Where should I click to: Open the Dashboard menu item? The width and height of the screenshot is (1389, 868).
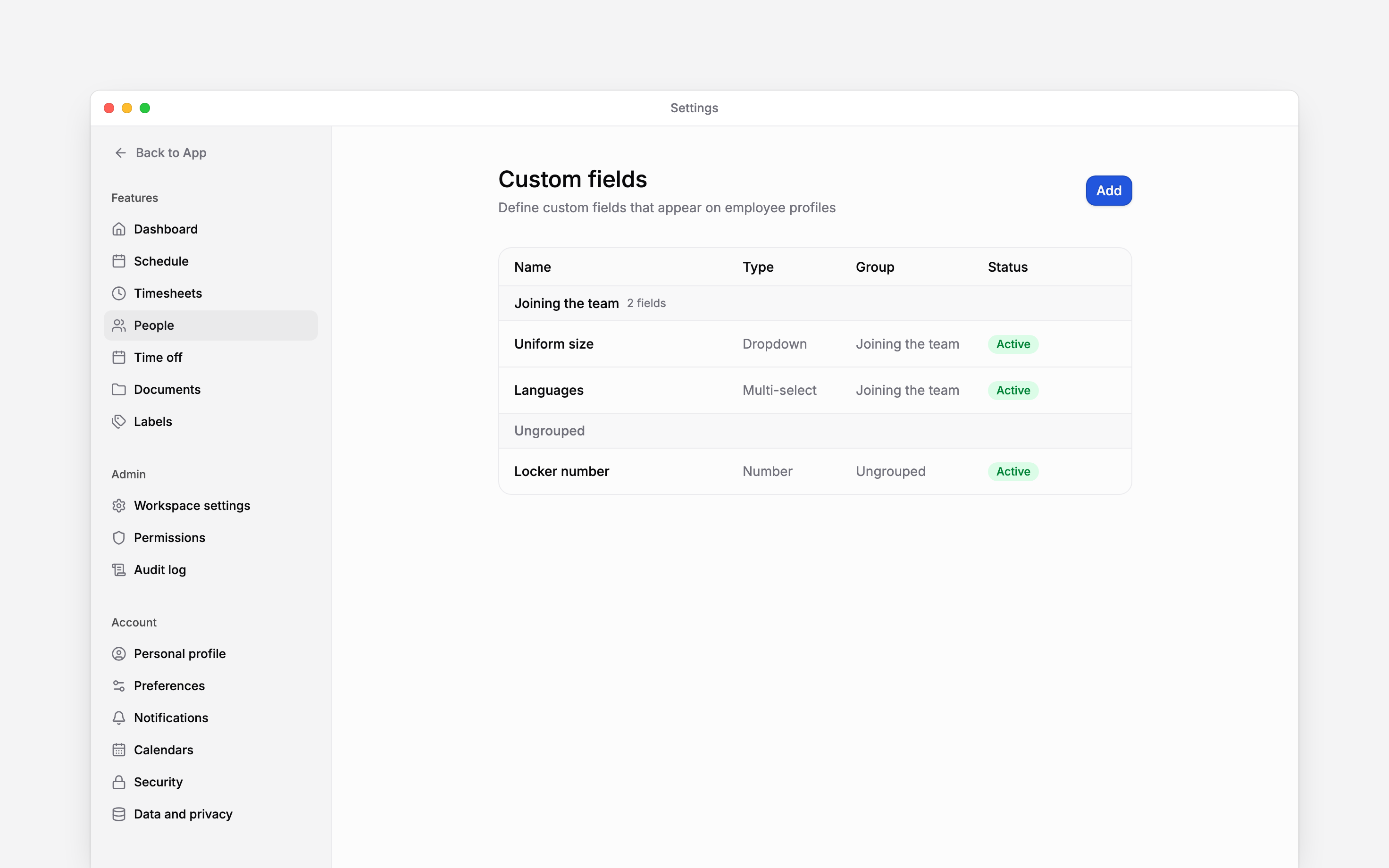pyautogui.click(x=210, y=229)
